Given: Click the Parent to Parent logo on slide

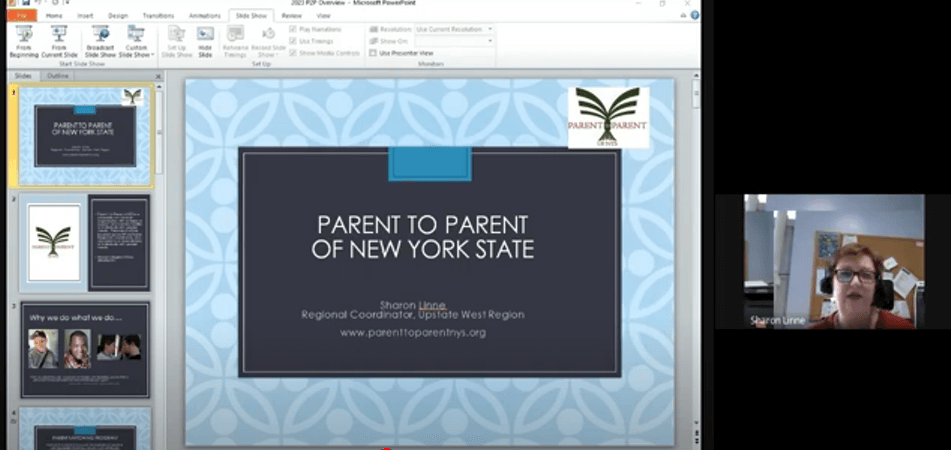Looking at the screenshot, I should (608, 118).
